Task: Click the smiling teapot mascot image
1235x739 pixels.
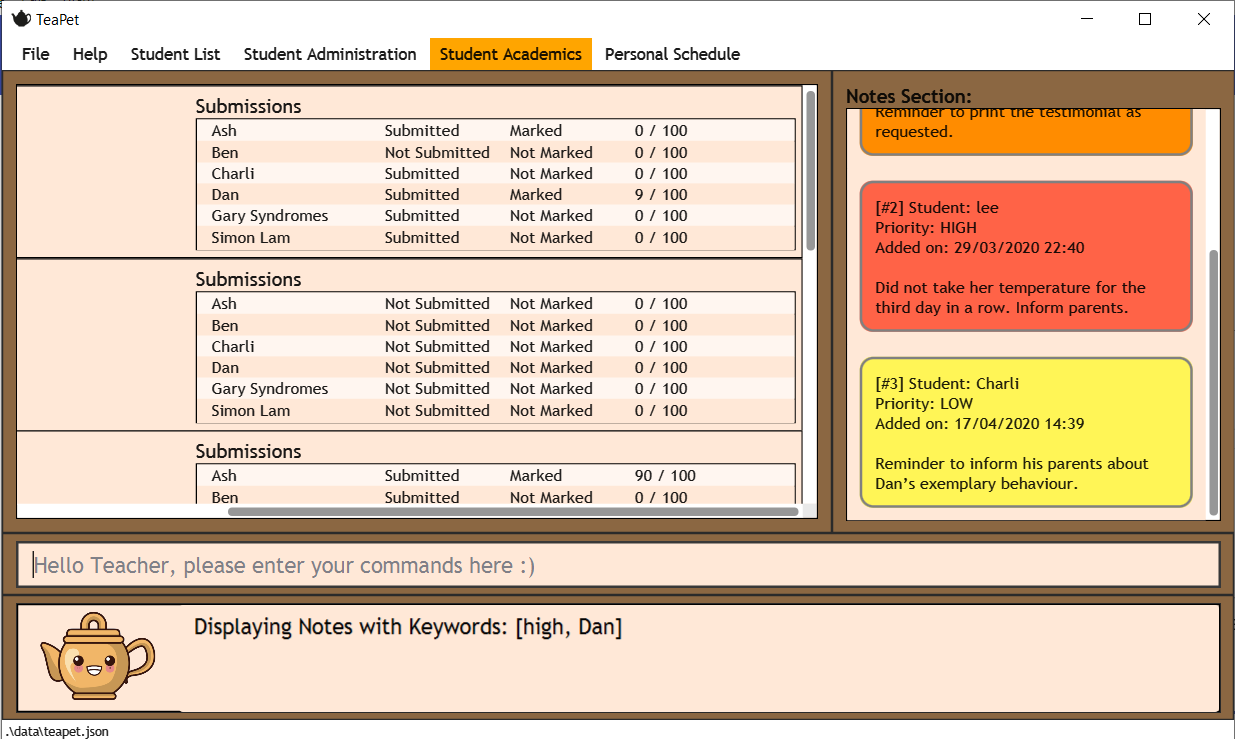Action: (97, 656)
